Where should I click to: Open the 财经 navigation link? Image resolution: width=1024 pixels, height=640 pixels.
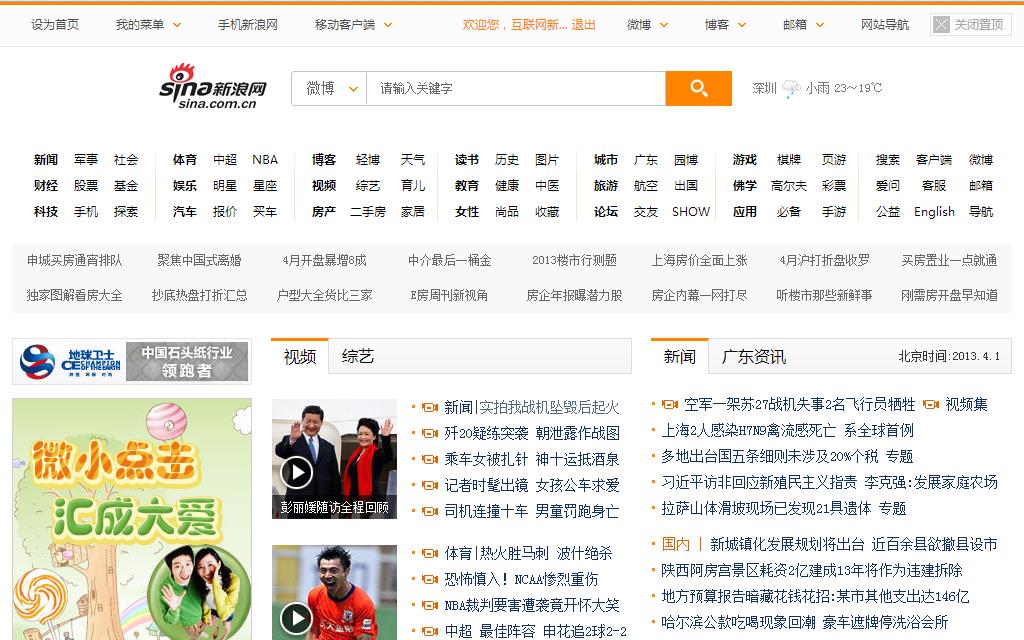click(x=46, y=185)
